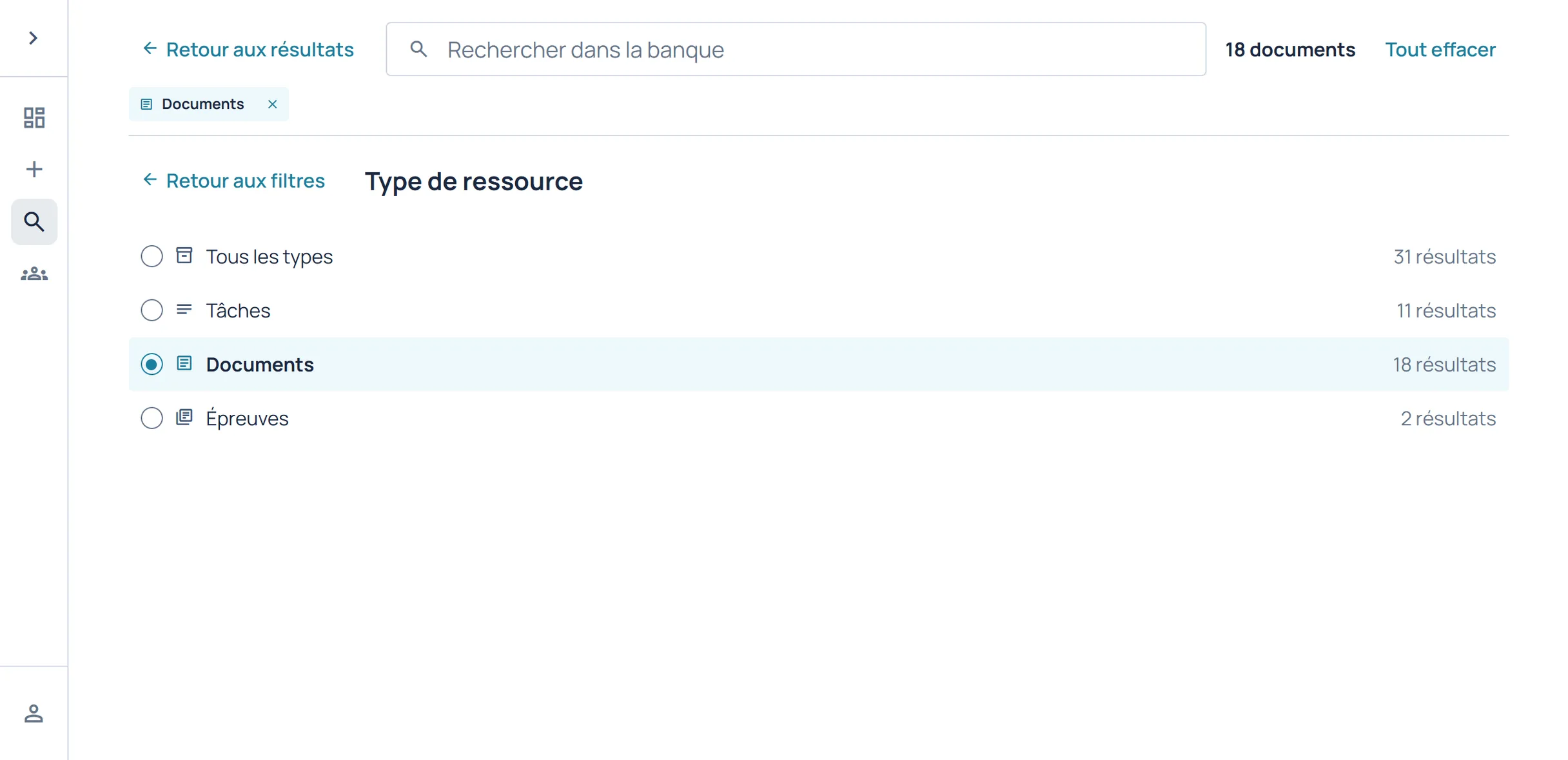The image size is (1568, 760).
Task: Click the Type de ressource heading
Action: tap(474, 181)
